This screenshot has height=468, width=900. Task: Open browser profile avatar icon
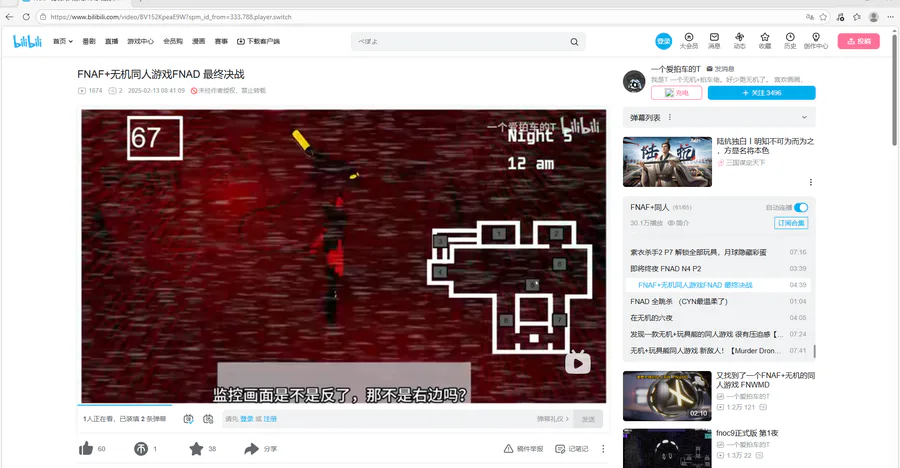(874, 17)
